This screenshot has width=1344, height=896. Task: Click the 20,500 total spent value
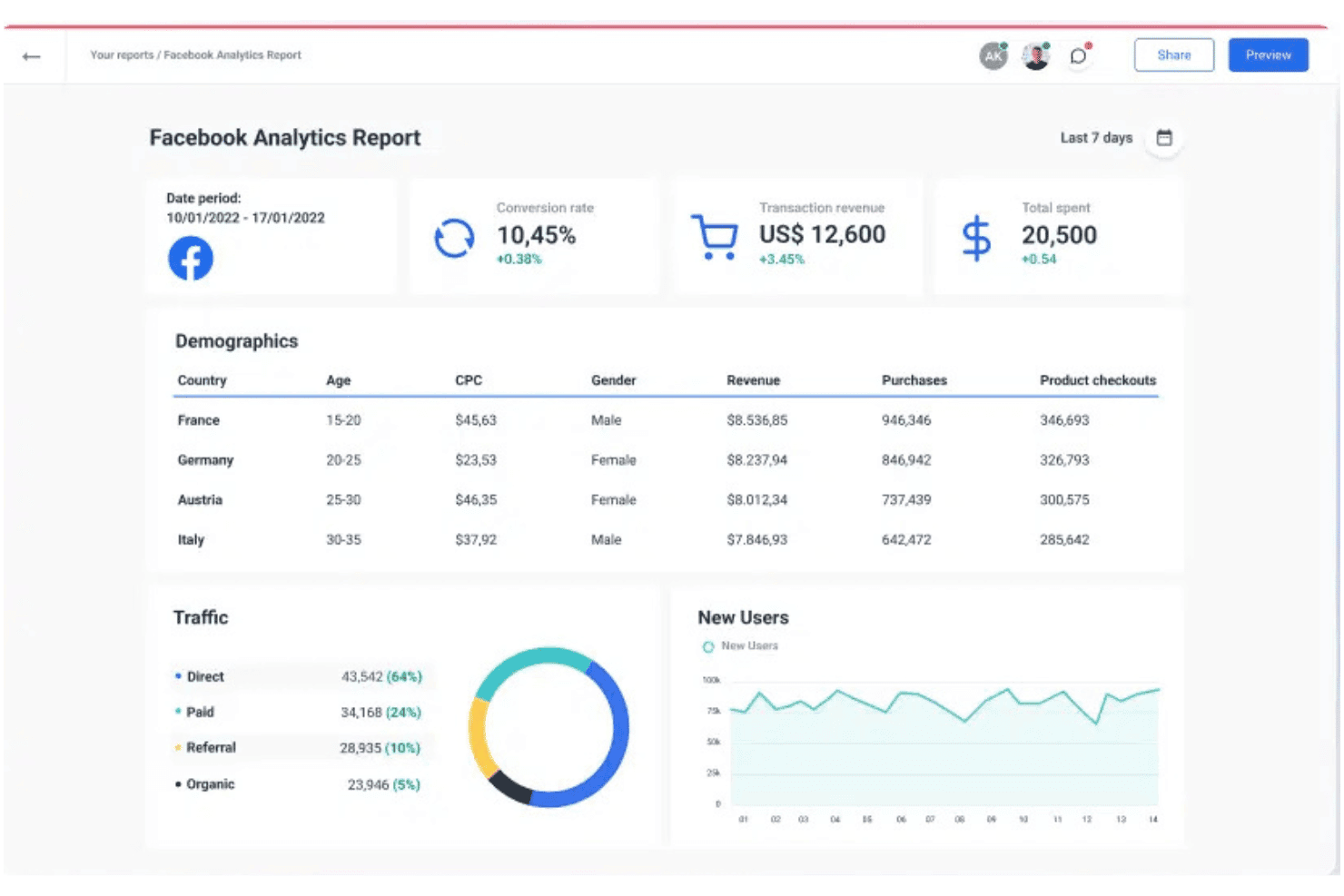pos(1060,235)
